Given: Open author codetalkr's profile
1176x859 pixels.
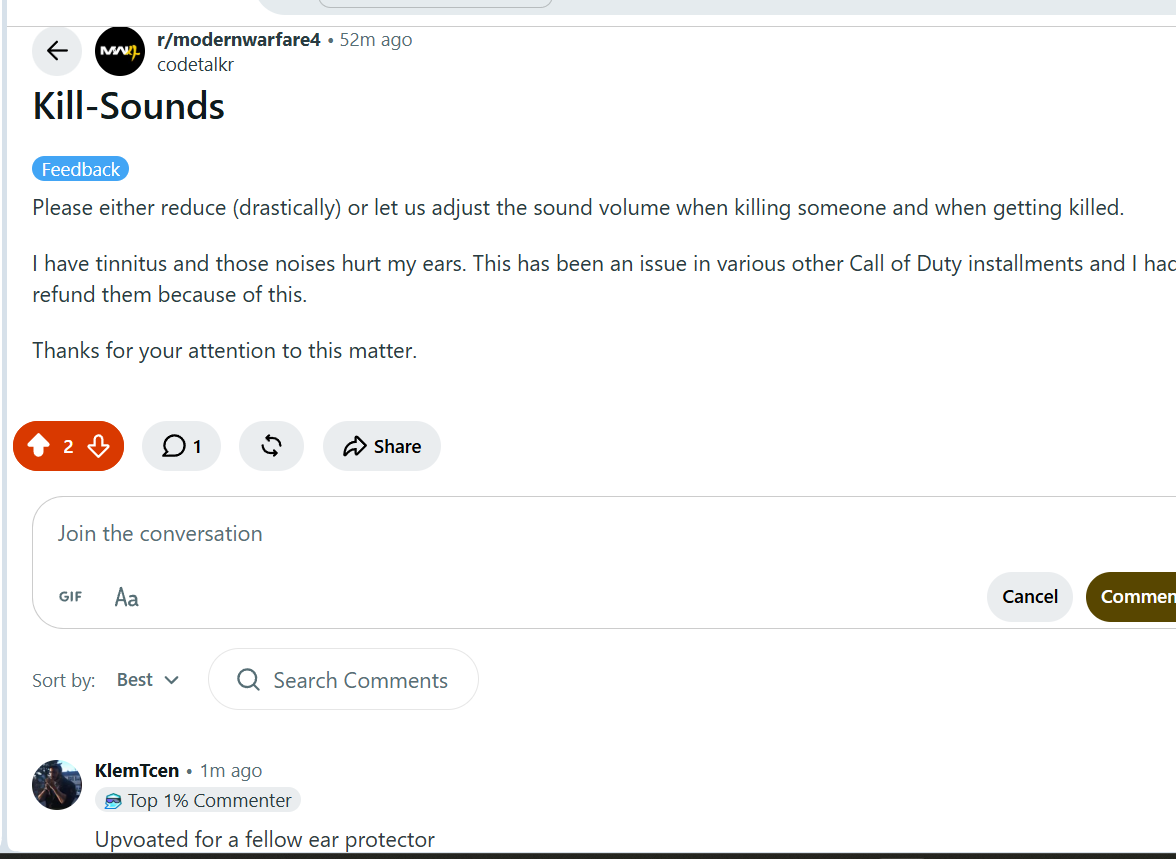Looking at the screenshot, I should click(x=195, y=65).
